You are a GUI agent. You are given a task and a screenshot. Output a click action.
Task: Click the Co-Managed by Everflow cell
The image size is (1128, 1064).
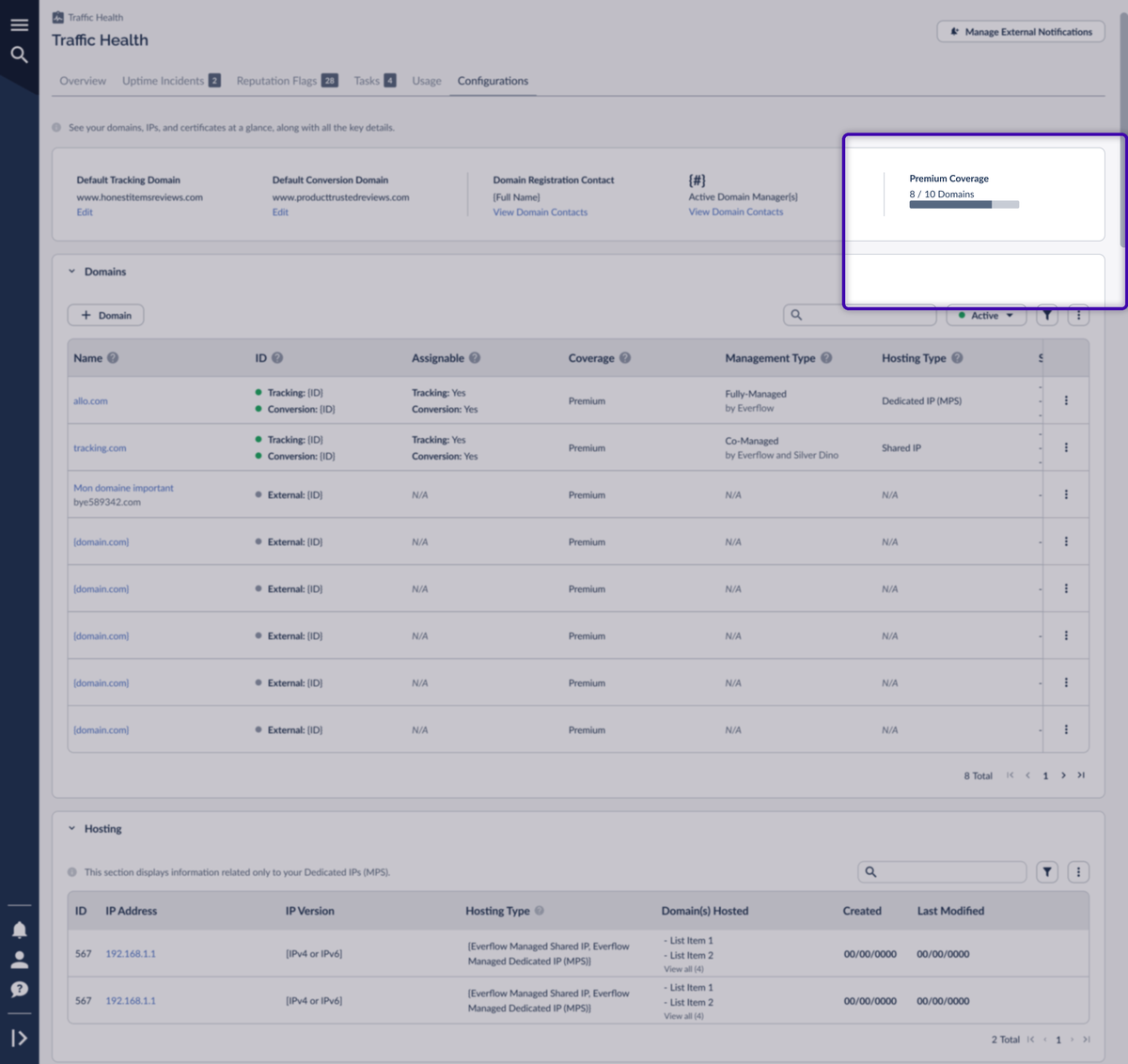click(x=781, y=447)
